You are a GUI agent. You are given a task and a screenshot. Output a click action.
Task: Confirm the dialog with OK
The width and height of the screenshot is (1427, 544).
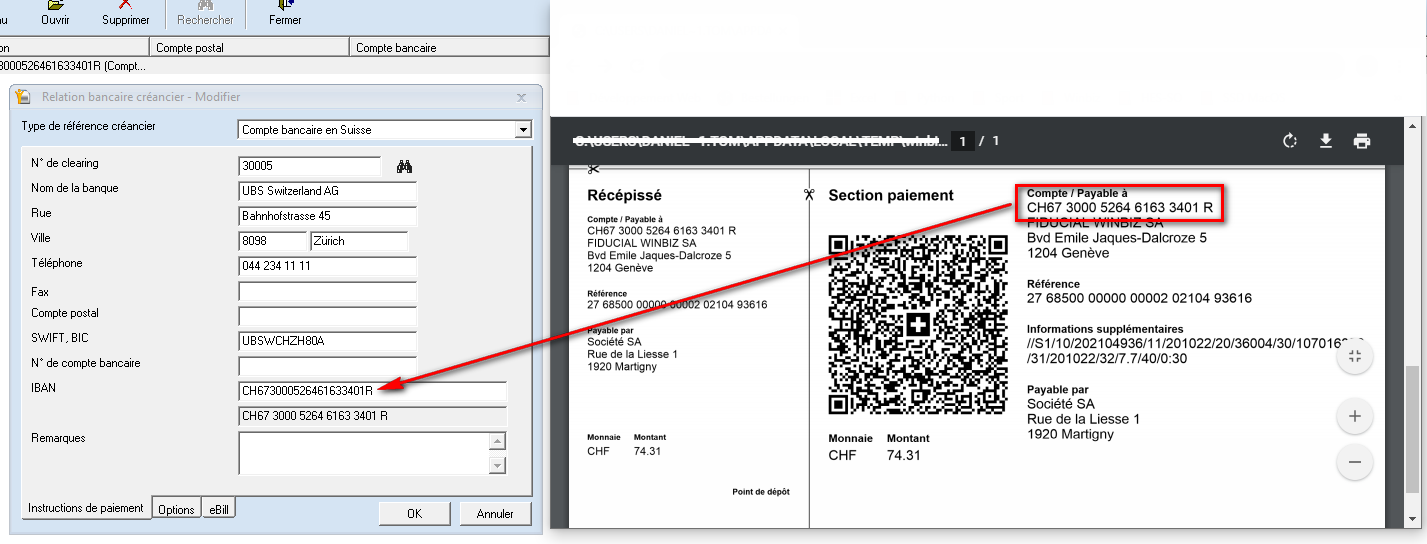(x=414, y=513)
